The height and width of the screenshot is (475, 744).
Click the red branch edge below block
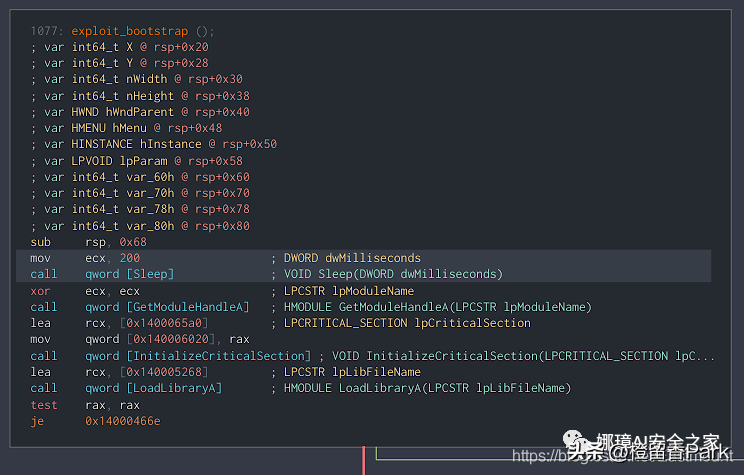[x=363, y=460]
